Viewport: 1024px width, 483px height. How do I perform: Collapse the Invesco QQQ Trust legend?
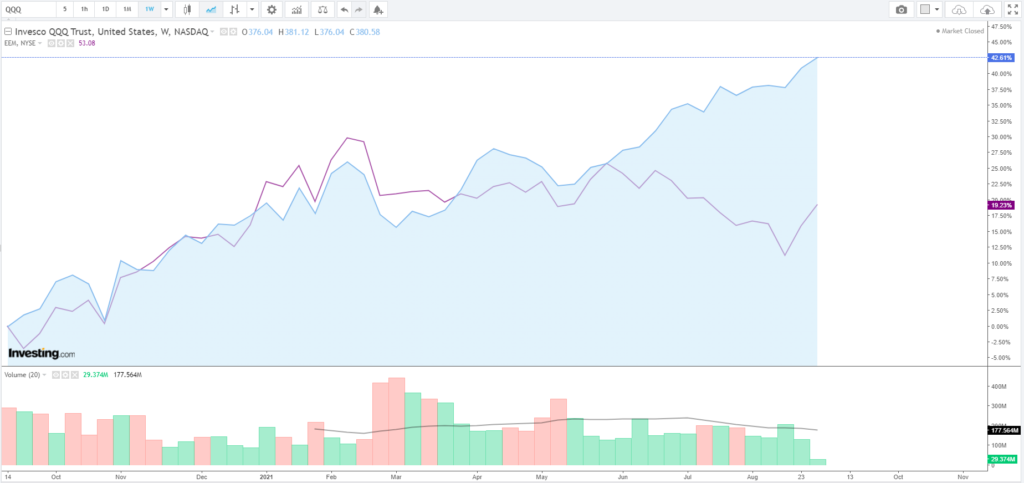coord(8,31)
